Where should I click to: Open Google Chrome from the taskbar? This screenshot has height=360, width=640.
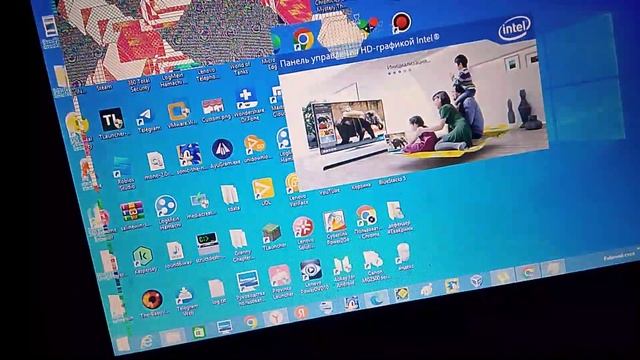[x=251, y=322]
